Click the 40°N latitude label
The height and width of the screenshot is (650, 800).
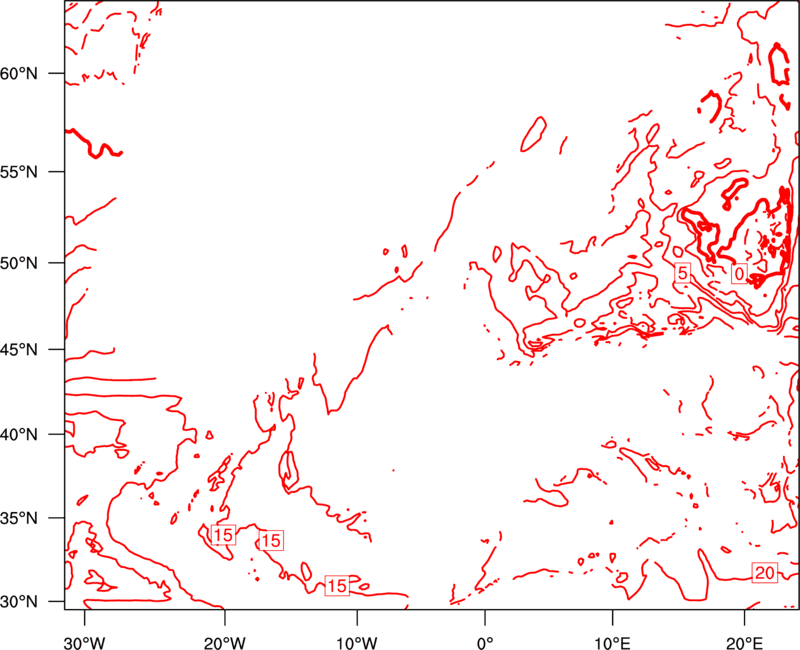(x=19, y=435)
